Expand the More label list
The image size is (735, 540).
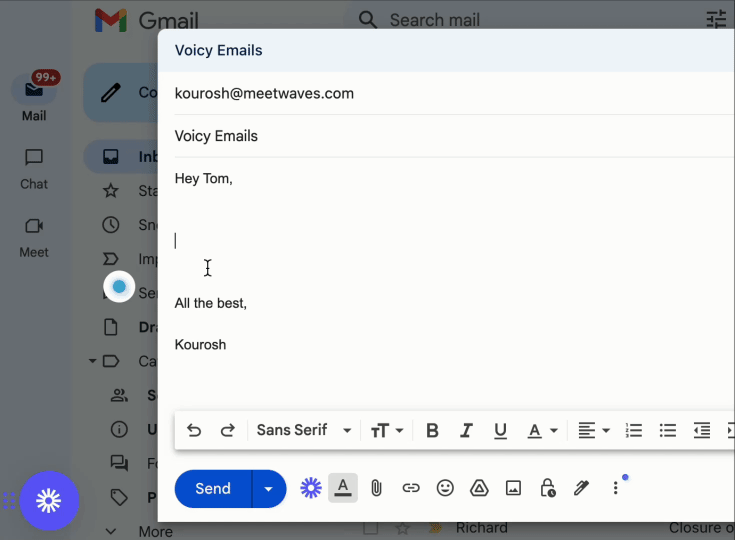(139, 532)
